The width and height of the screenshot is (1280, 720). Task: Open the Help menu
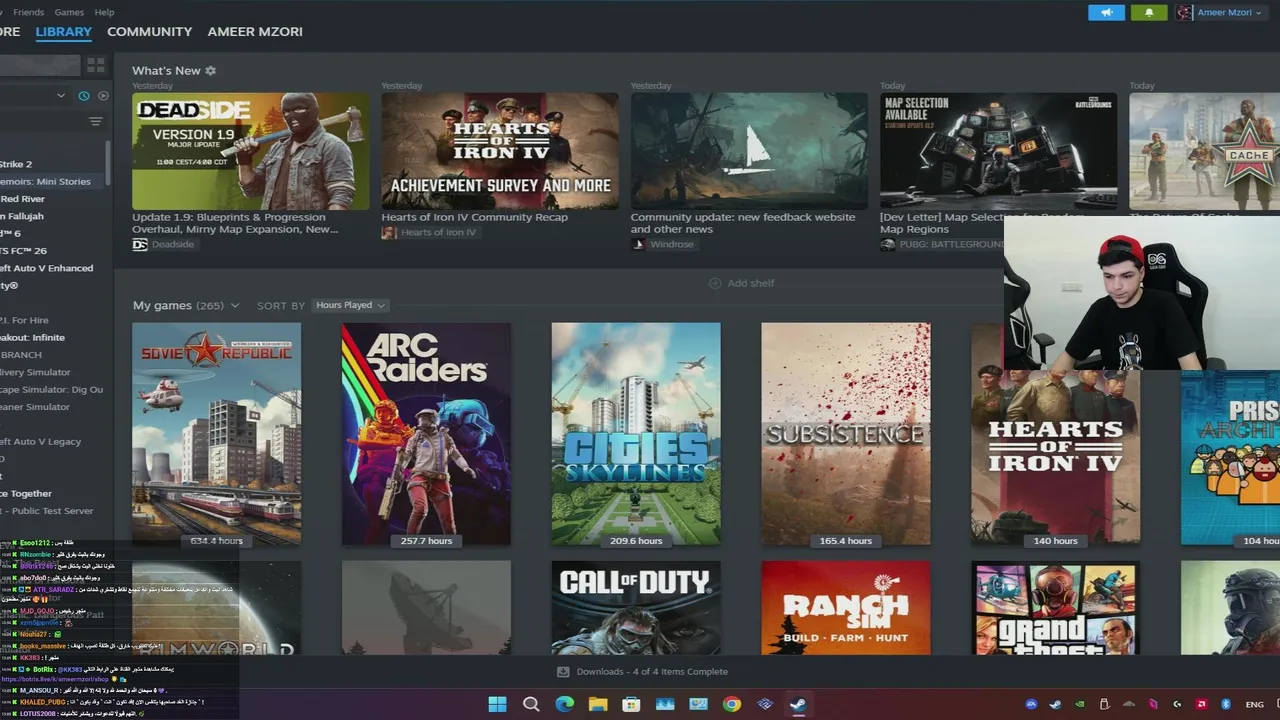[104, 12]
